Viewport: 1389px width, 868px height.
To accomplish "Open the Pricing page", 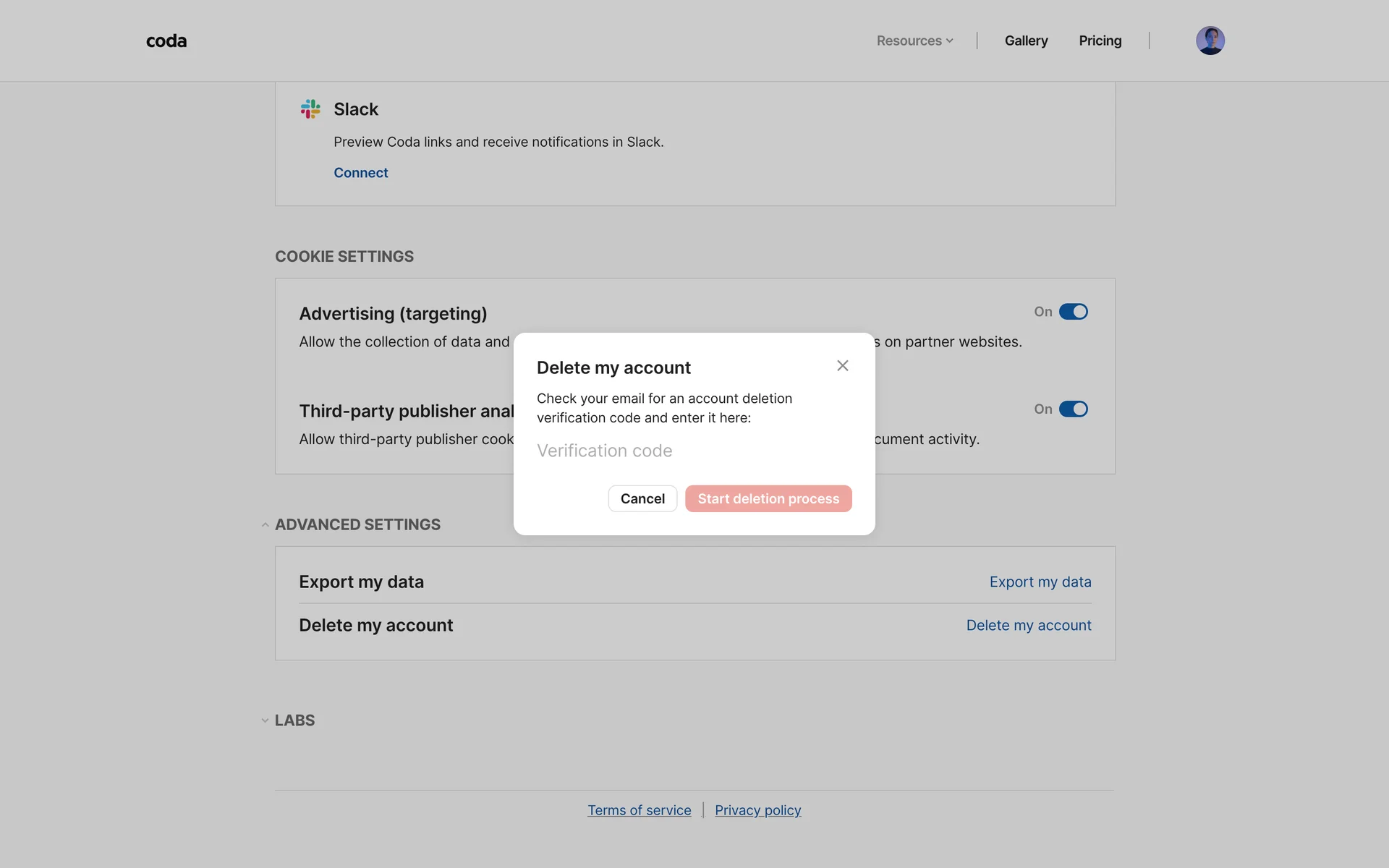I will (x=1100, y=41).
